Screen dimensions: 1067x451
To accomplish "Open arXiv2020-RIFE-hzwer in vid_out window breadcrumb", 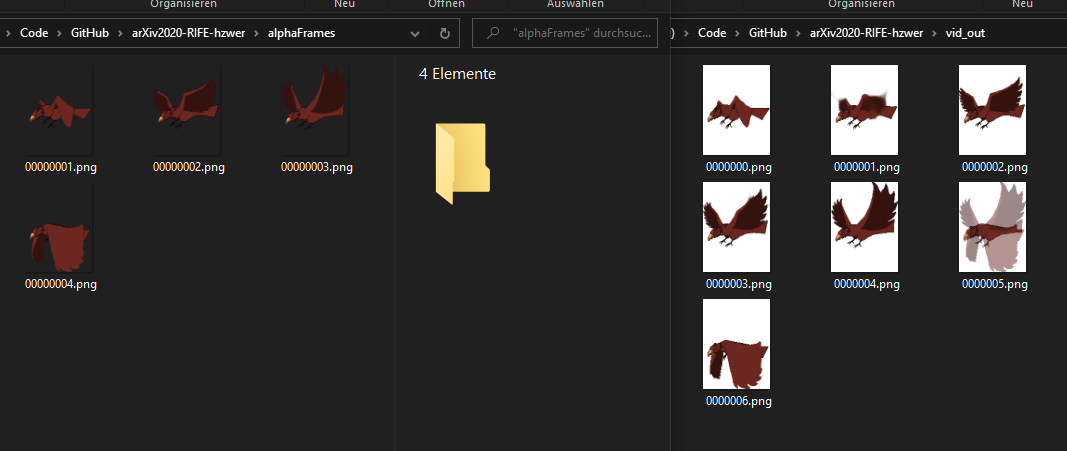I will (867, 33).
